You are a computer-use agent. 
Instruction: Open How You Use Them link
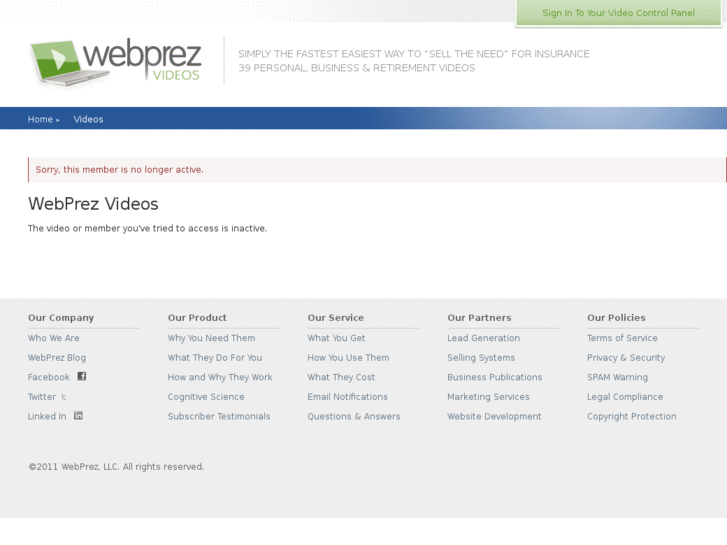348,358
